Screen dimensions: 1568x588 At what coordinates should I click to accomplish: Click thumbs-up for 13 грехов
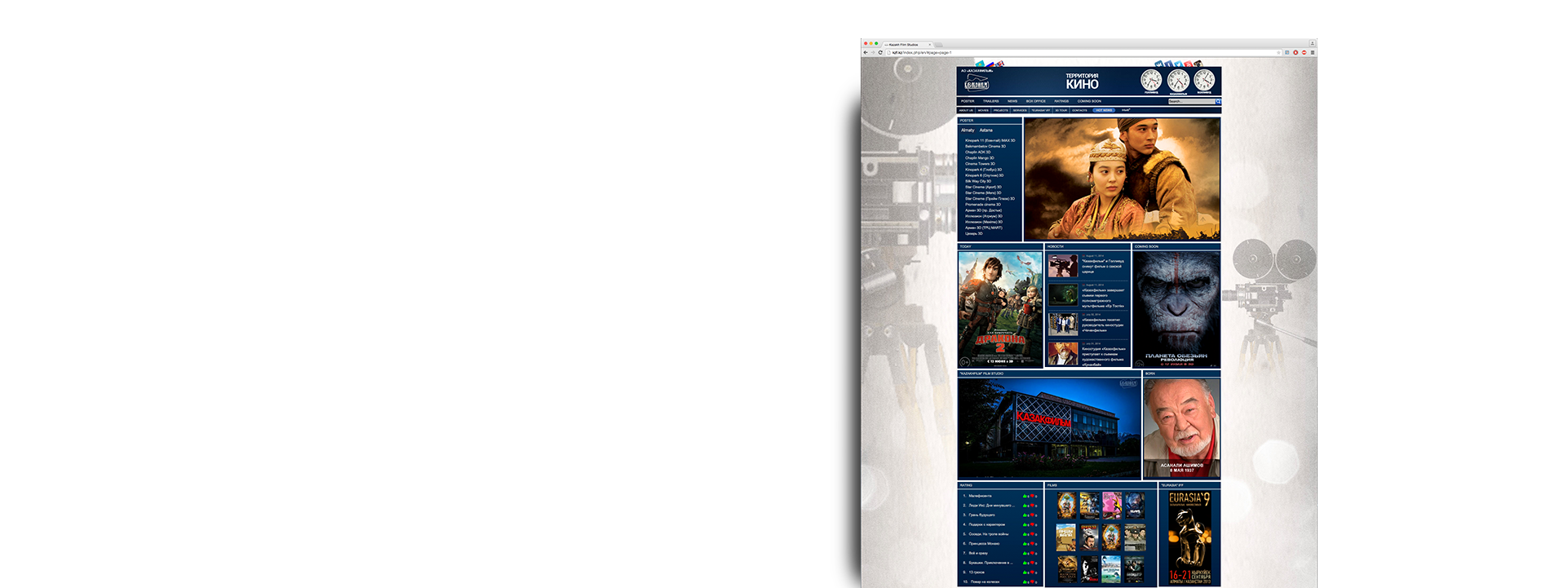[1025, 573]
